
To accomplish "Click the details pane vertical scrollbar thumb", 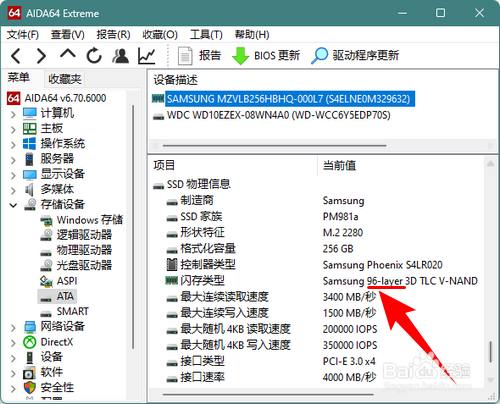I will pyautogui.click(x=490, y=352).
